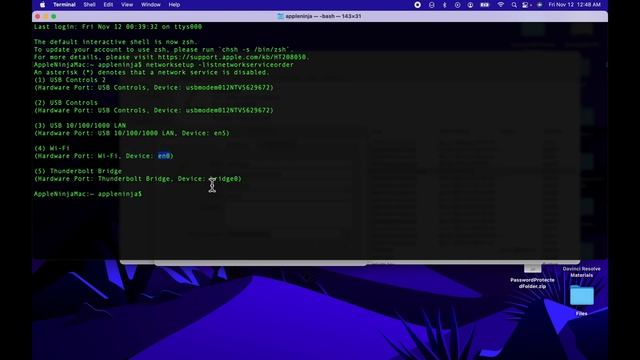This screenshot has width=640, height=360.
Task: Click the '(3) USB 10/100/1000 LAN' line
Action: (80, 126)
